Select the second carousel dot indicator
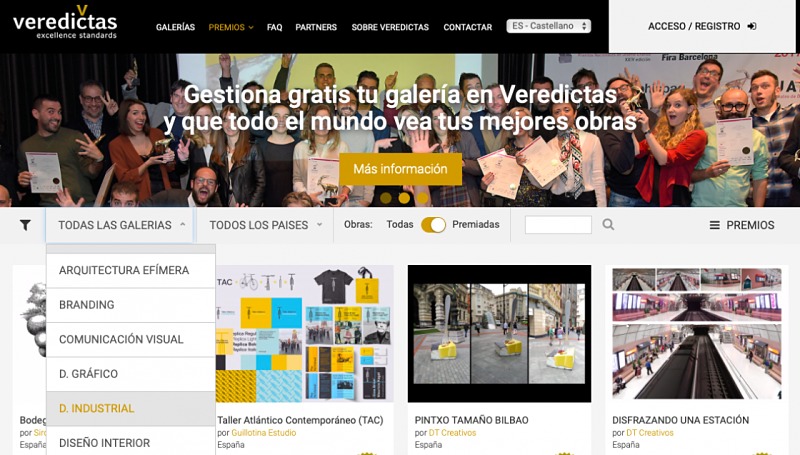This screenshot has width=800, height=455. click(404, 197)
